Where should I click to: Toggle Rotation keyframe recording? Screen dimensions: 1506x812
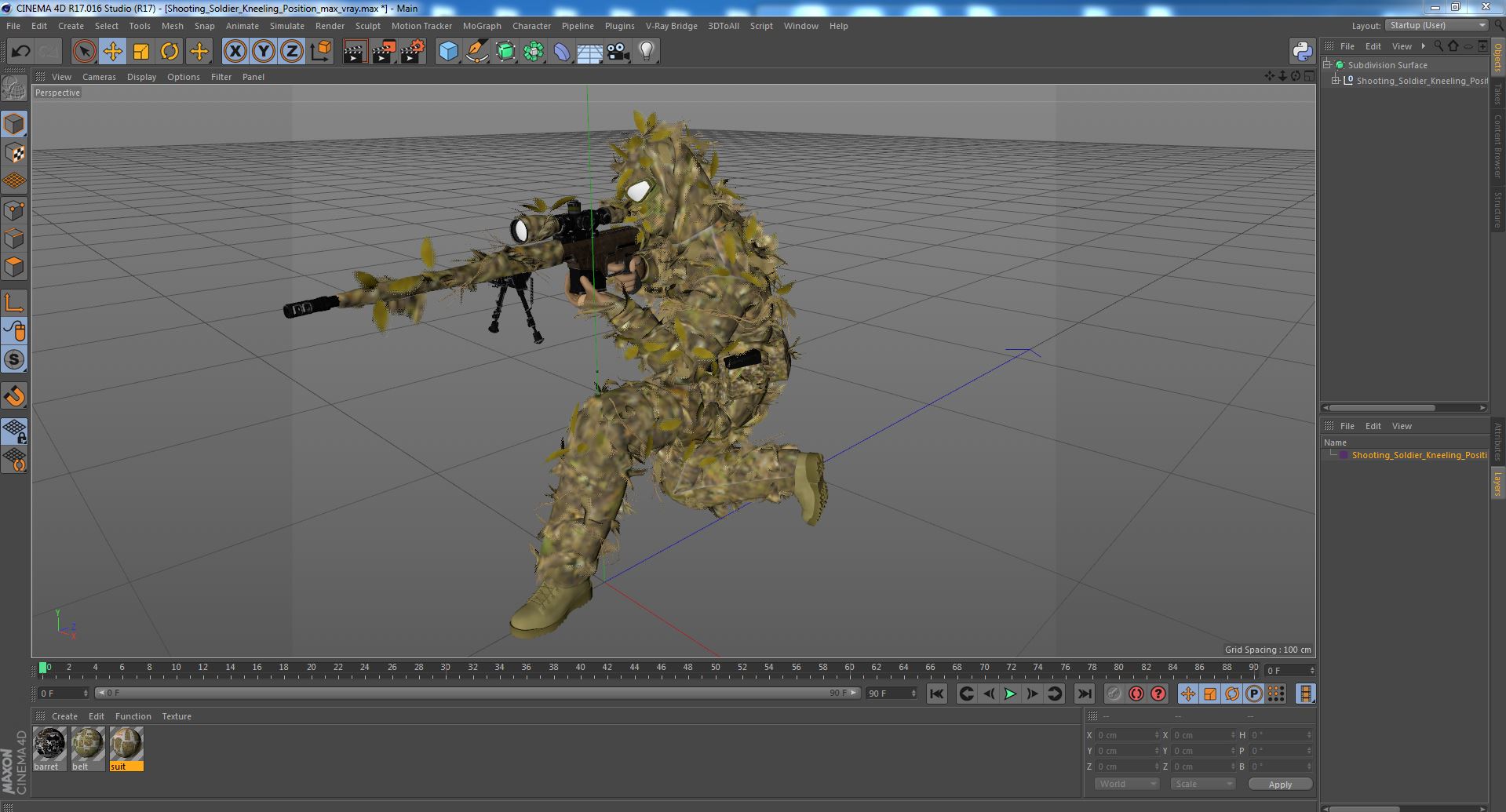[1232, 694]
